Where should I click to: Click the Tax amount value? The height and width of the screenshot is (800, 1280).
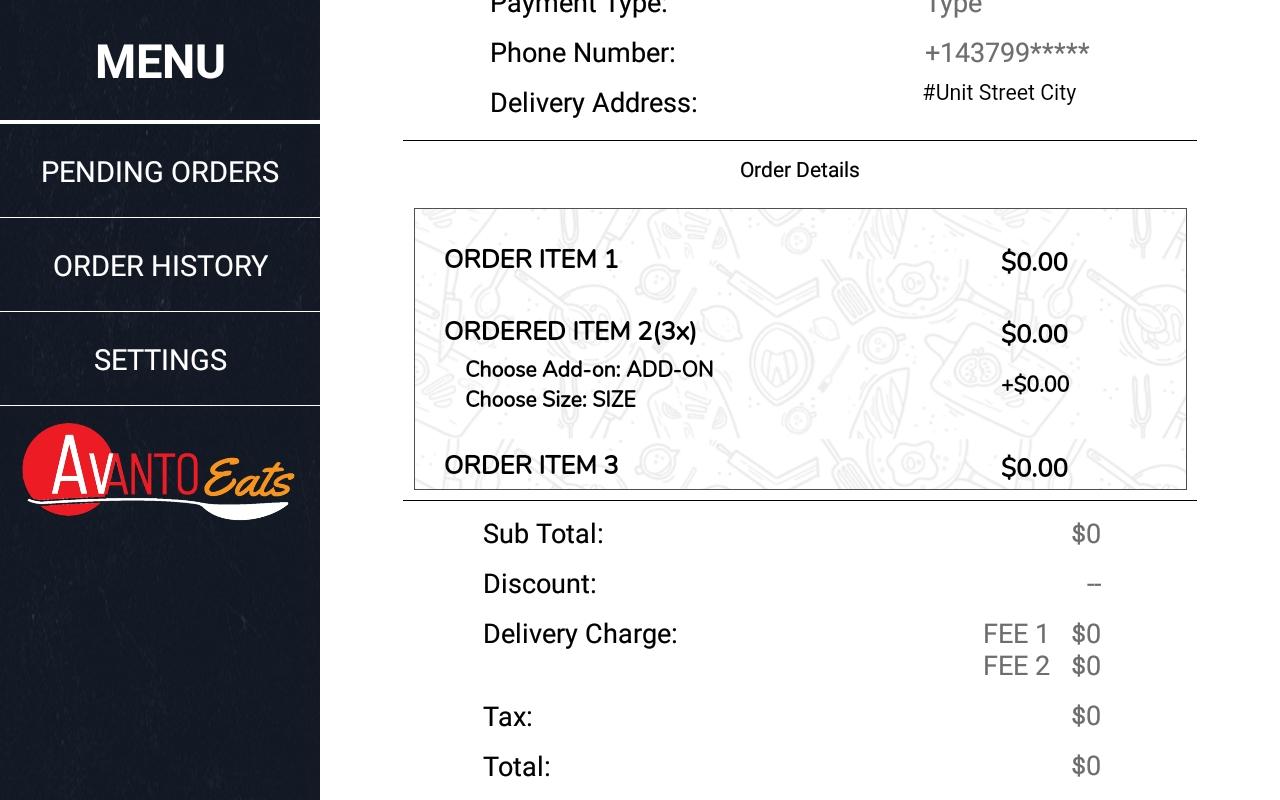coord(1085,716)
